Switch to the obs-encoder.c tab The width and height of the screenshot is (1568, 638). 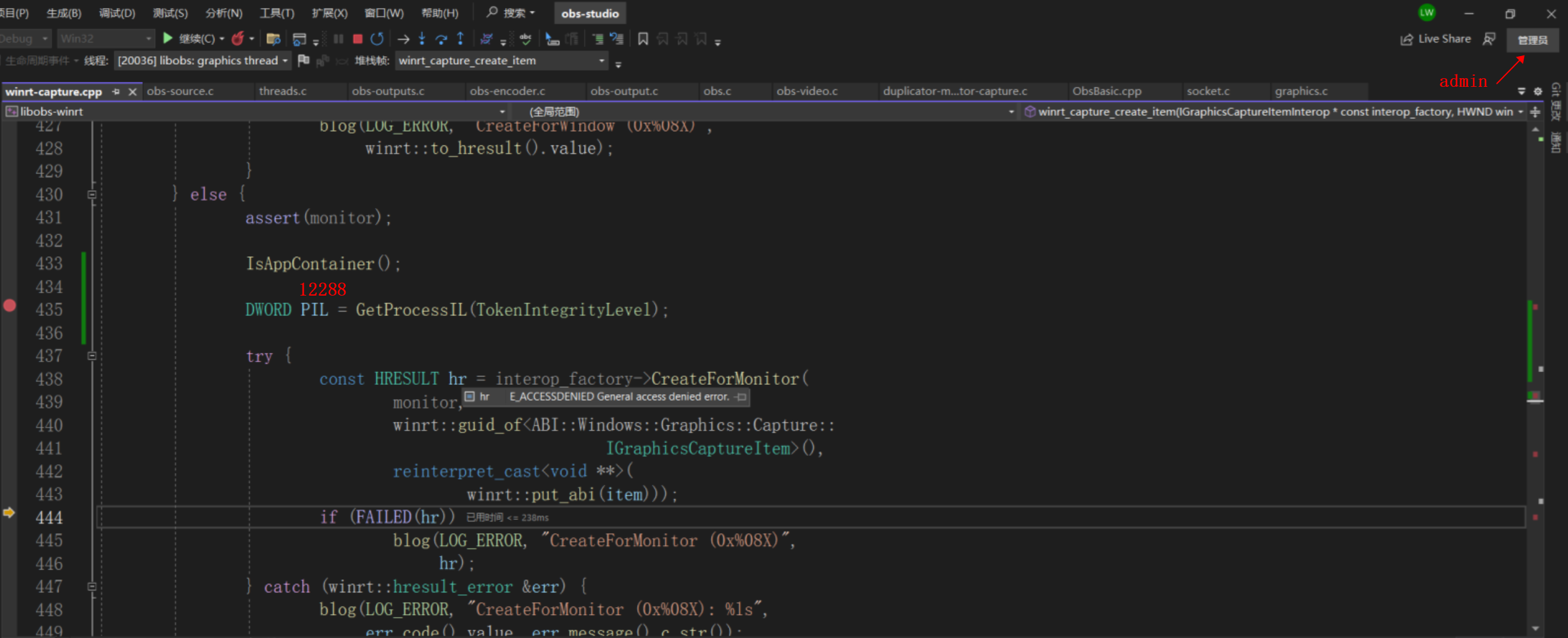tap(507, 91)
